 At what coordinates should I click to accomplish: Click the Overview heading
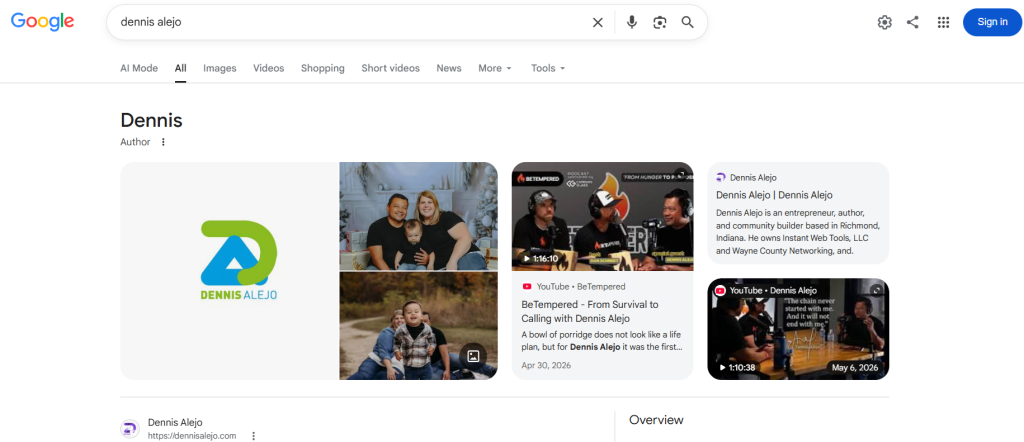pos(656,420)
